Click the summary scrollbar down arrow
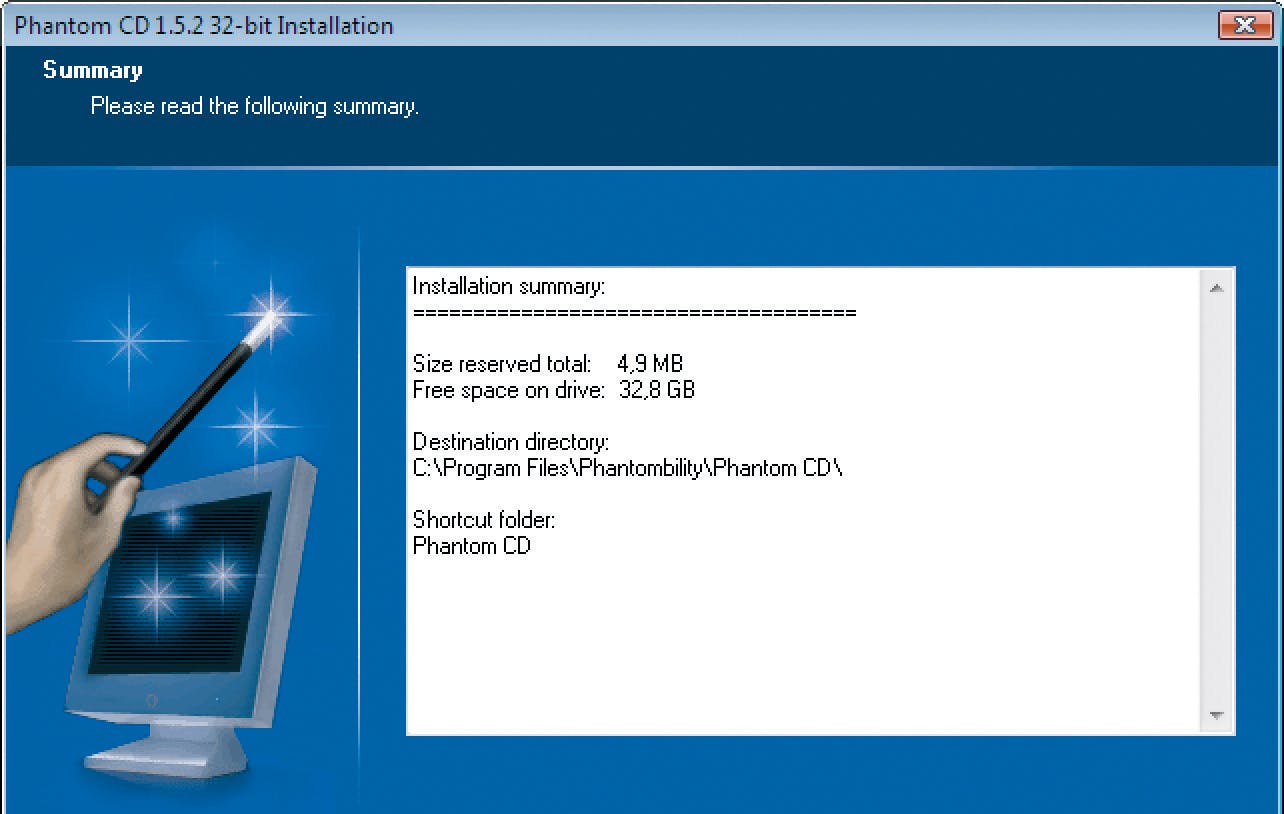 pyautogui.click(x=1216, y=715)
